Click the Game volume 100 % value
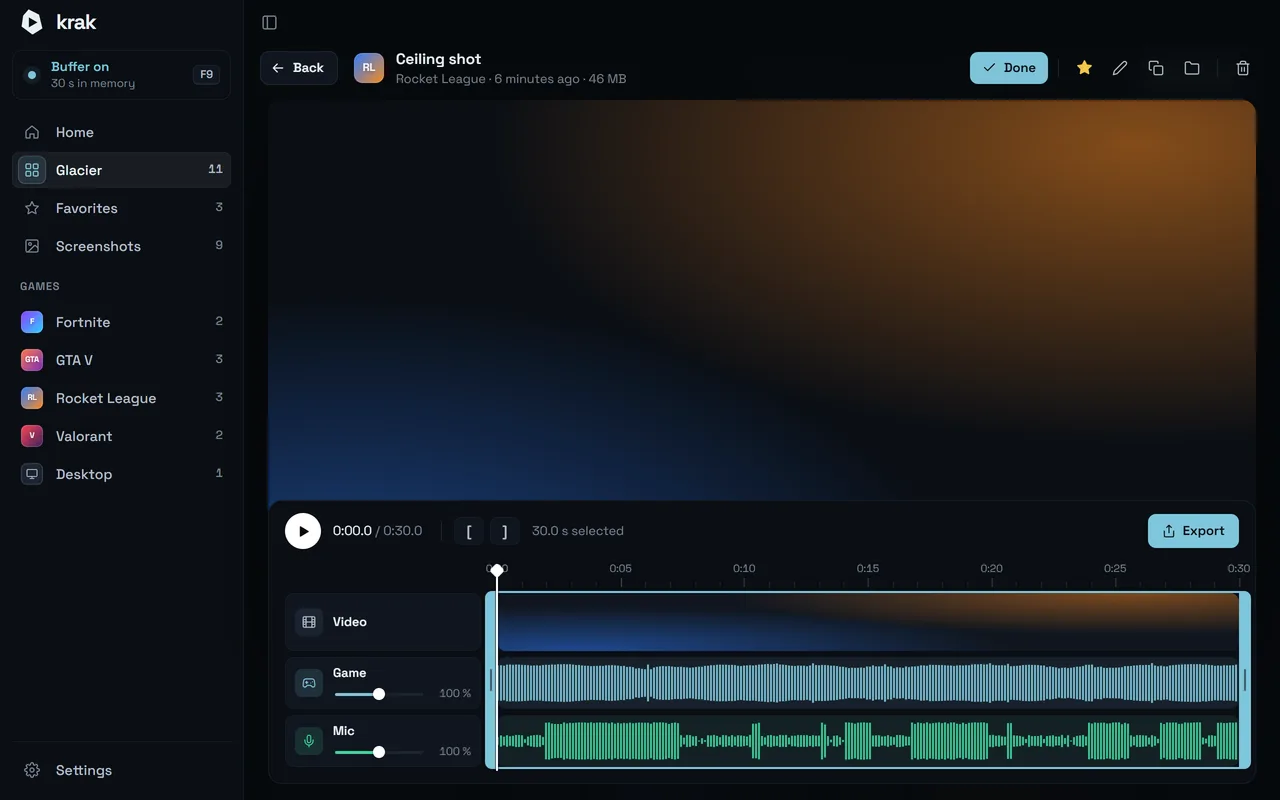 click(455, 694)
